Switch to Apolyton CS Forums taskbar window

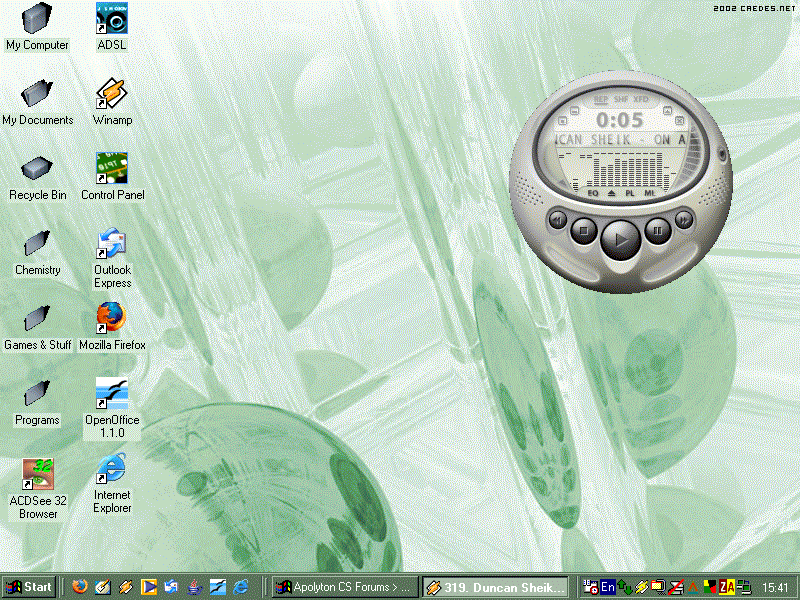pos(344,587)
